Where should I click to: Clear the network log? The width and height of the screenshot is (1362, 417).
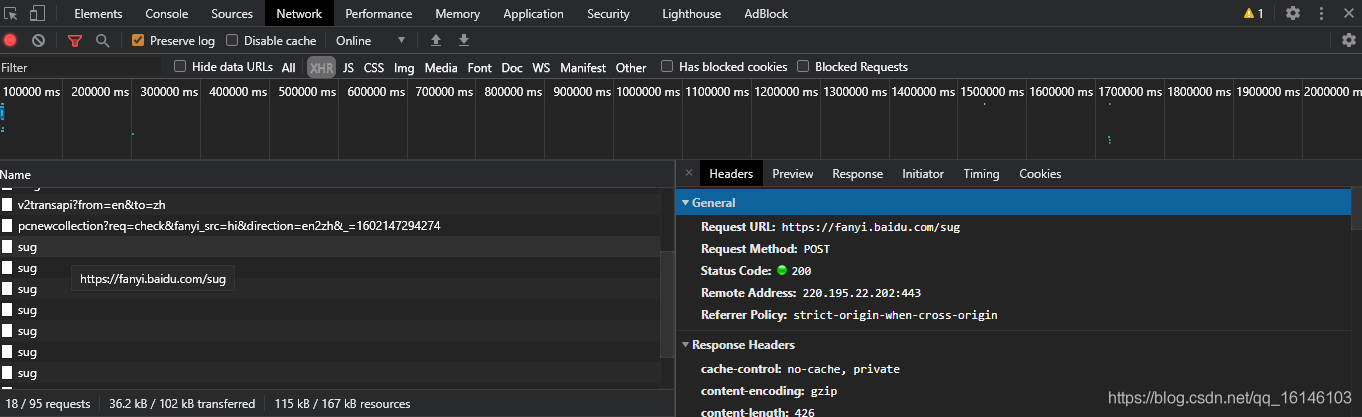tap(38, 40)
